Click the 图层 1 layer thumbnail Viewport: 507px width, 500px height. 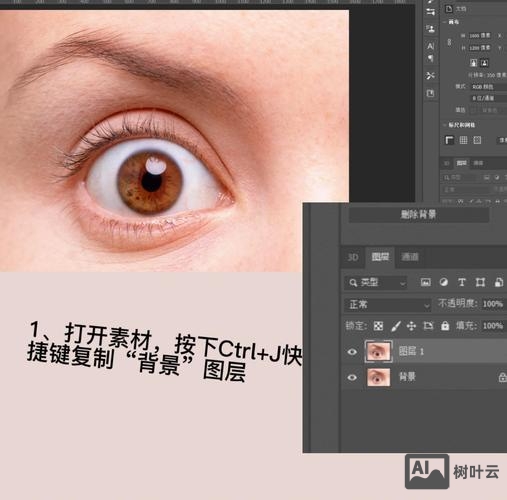(x=378, y=351)
